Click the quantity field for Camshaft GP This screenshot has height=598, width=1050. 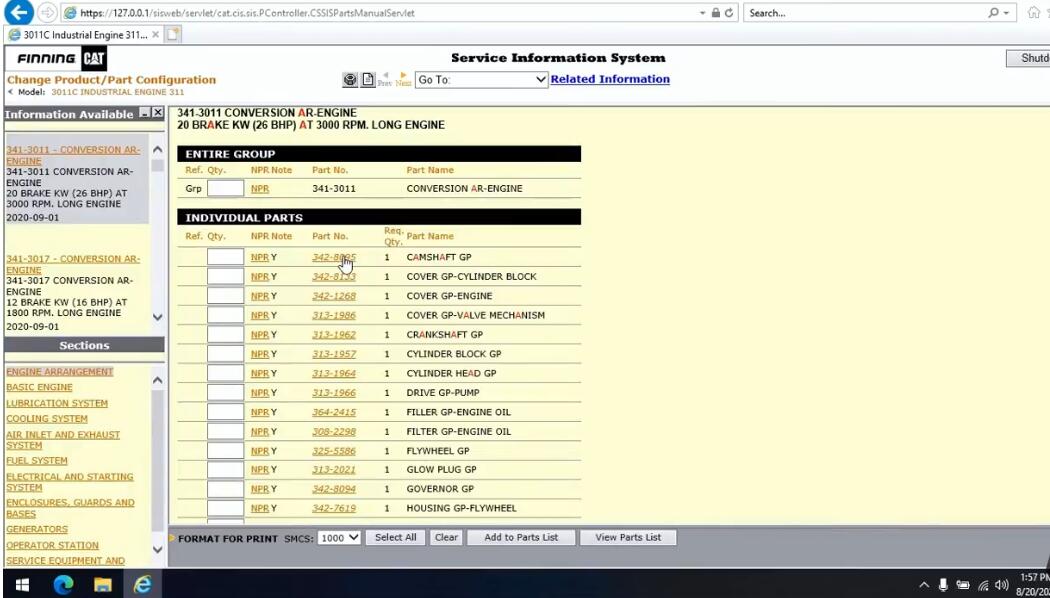225,257
